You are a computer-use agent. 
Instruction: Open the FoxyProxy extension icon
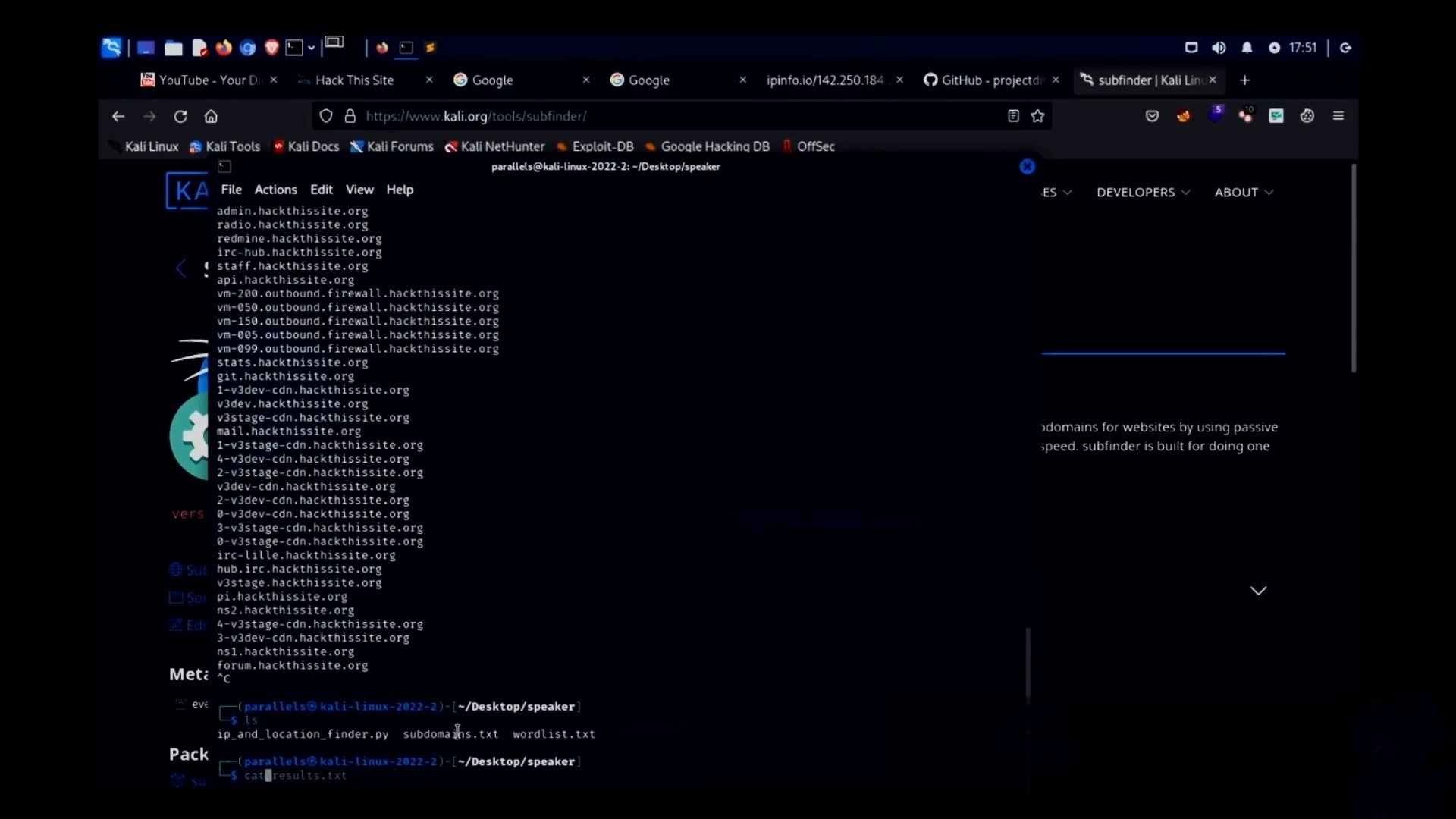click(1183, 116)
